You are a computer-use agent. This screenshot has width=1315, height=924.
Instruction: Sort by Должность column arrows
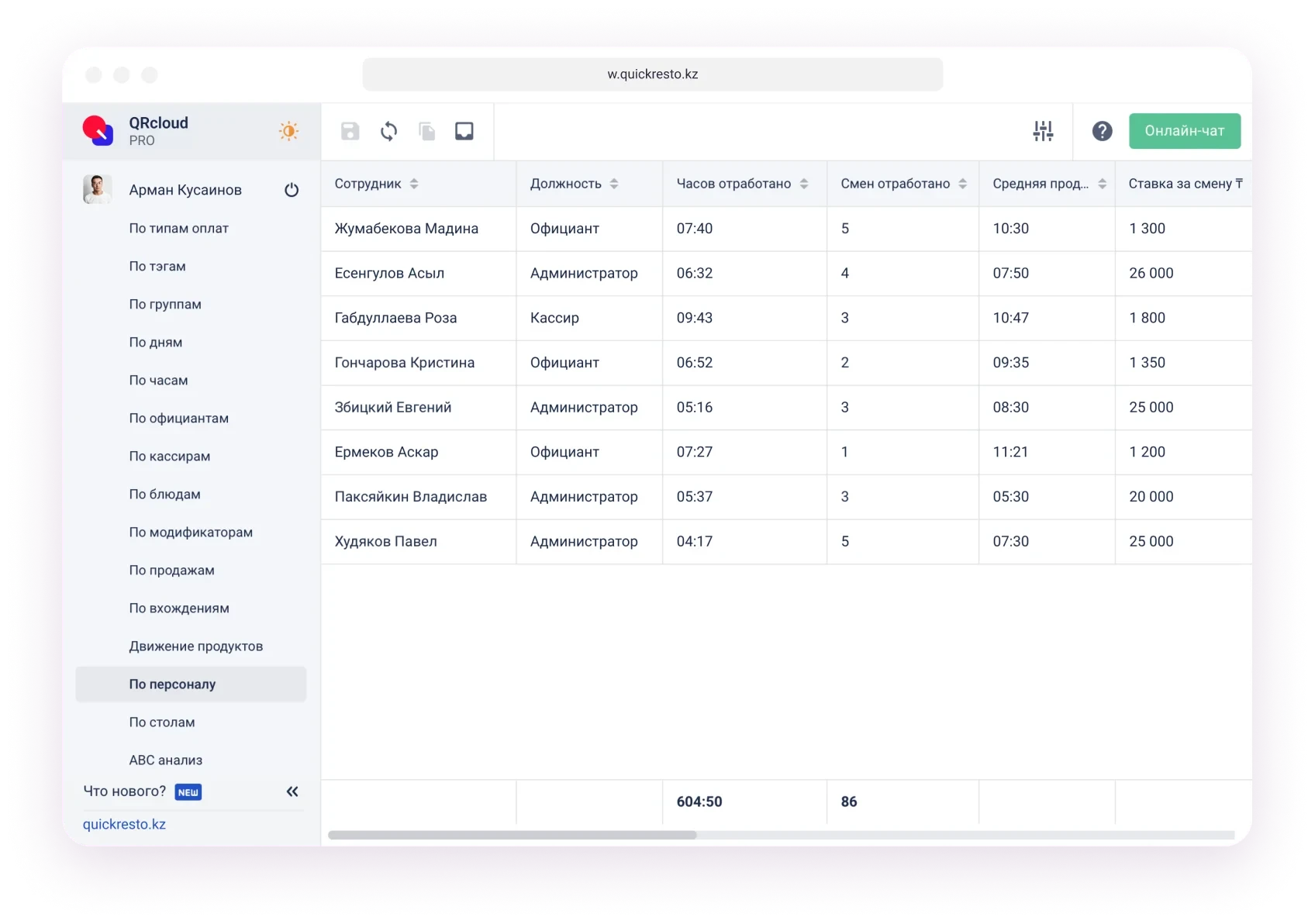[614, 184]
